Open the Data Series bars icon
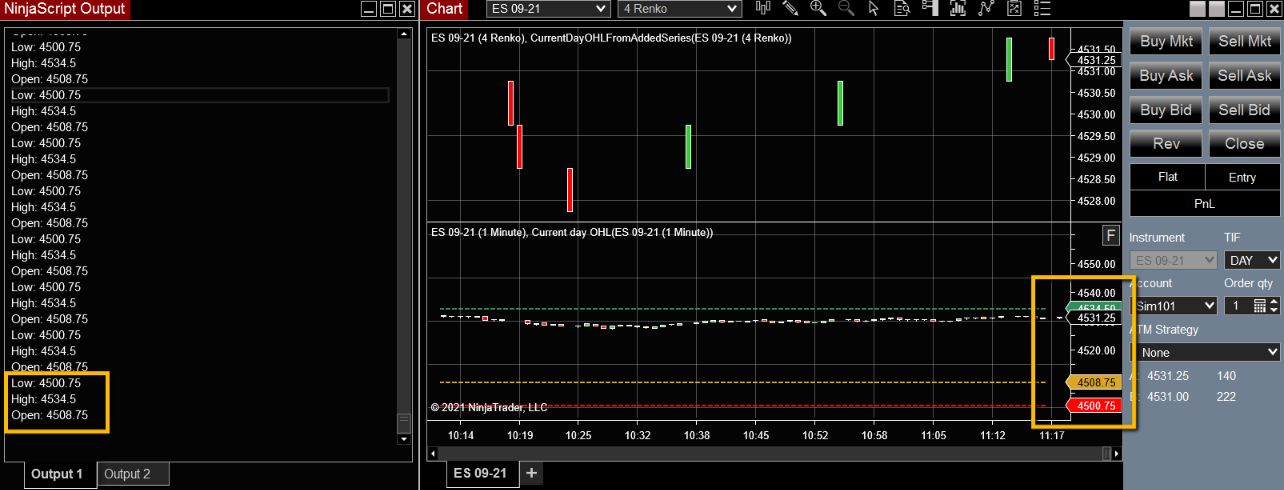This screenshot has width=1284, height=490. point(958,9)
